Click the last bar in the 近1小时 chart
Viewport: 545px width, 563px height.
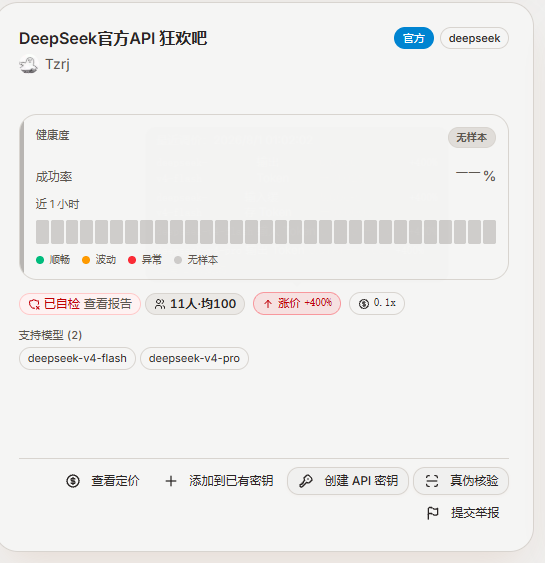click(489, 232)
